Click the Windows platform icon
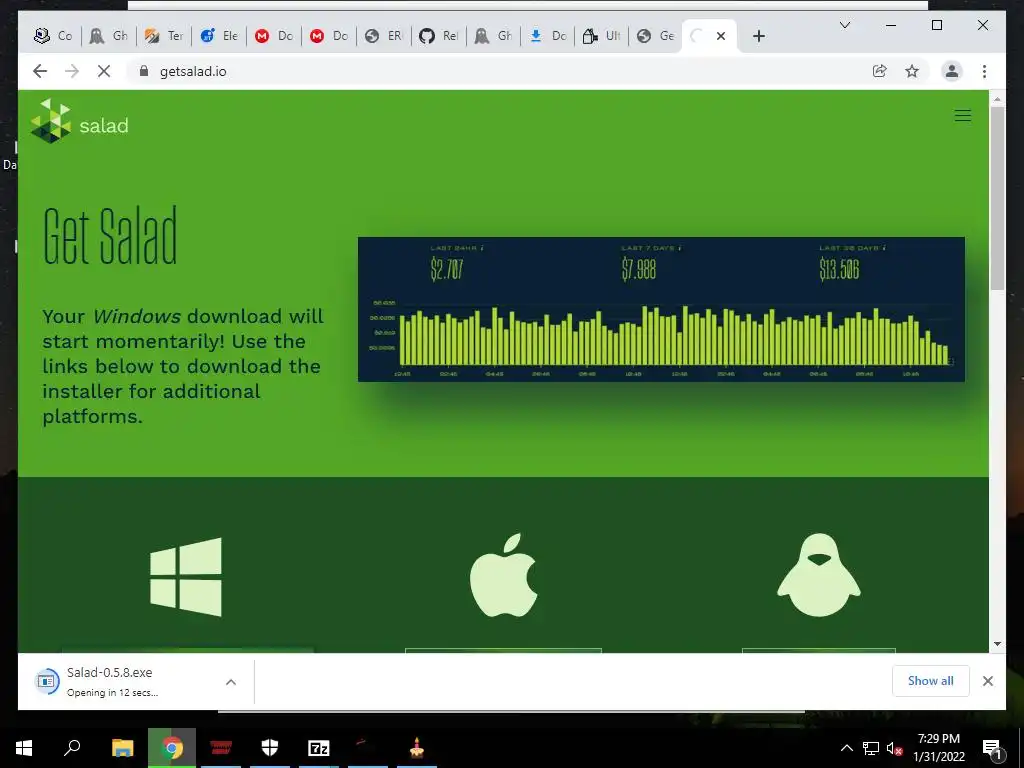This screenshot has height=768, width=1024. click(186, 577)
